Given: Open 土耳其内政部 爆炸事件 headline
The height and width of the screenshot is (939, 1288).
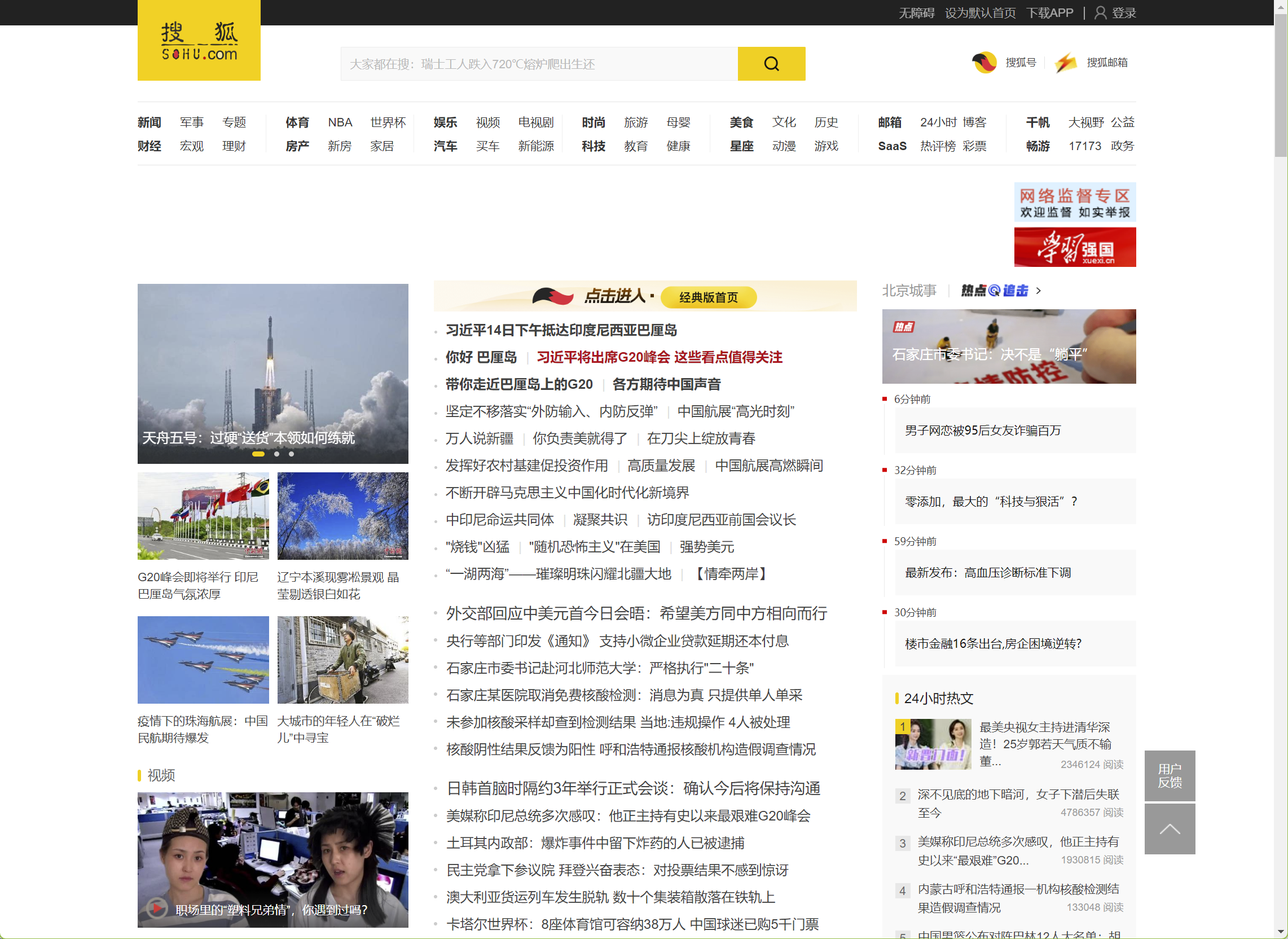Looking at the screenshot, I should click(x=595, y=843).
